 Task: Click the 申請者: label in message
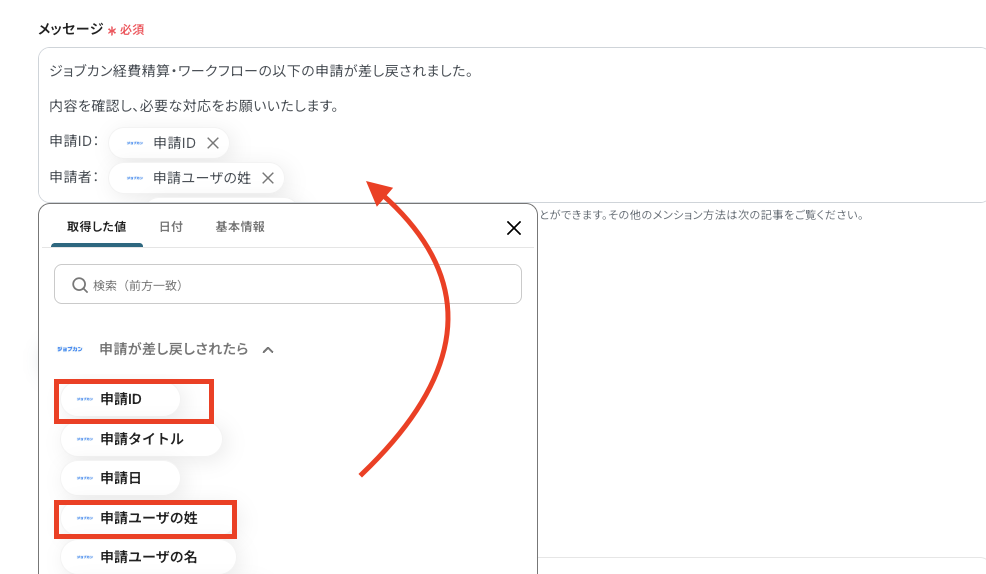coord(74,177)
